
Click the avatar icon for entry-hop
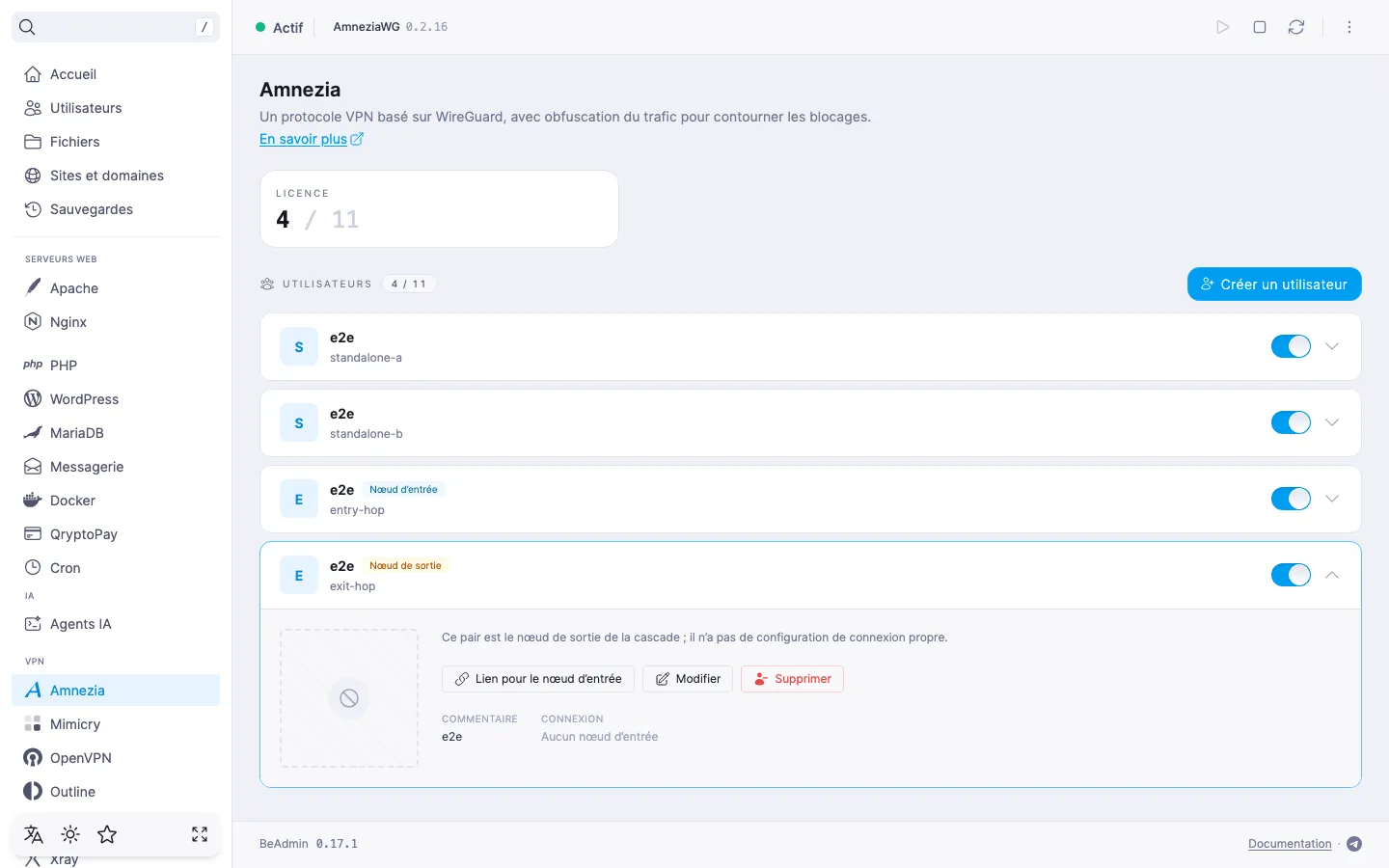[x=299, y=500]
